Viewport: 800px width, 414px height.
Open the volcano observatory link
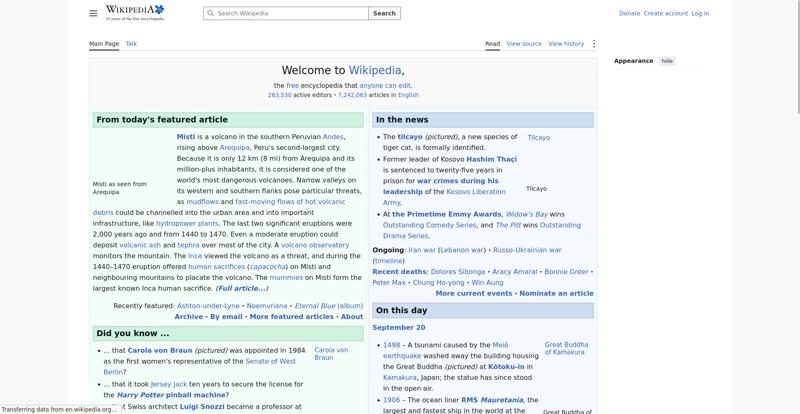click(315, 245)
